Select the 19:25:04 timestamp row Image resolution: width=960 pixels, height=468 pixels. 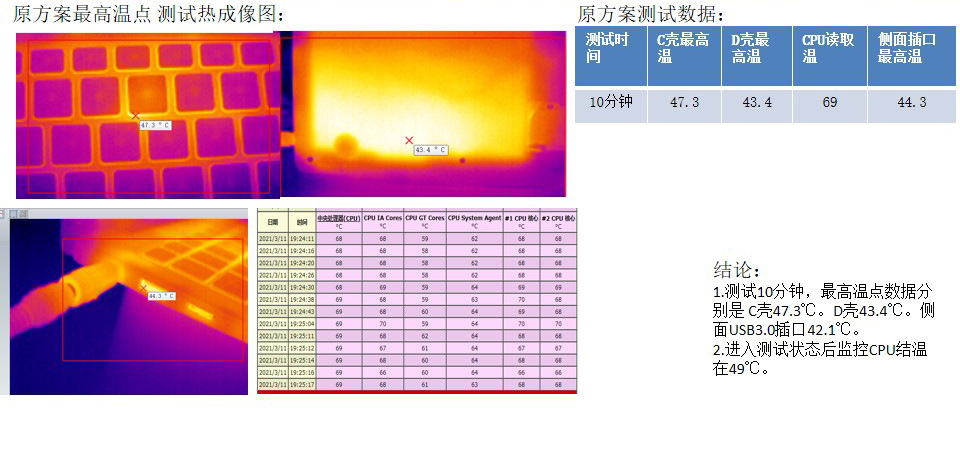[x=303, y=324]
